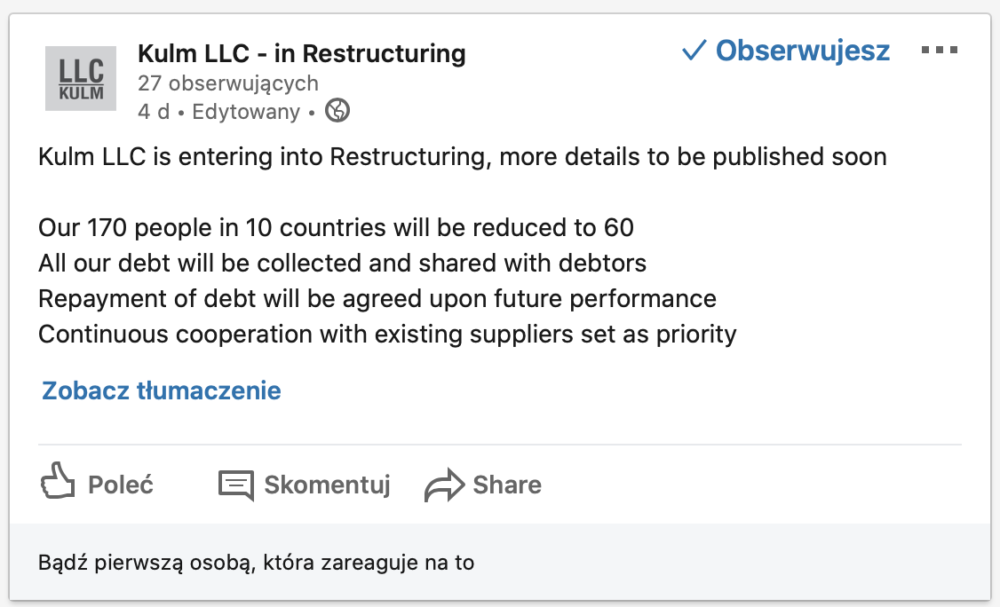Click the Edytowany edited indicator
This screenshot has height=607, width=1000.
tap(246, 112)
